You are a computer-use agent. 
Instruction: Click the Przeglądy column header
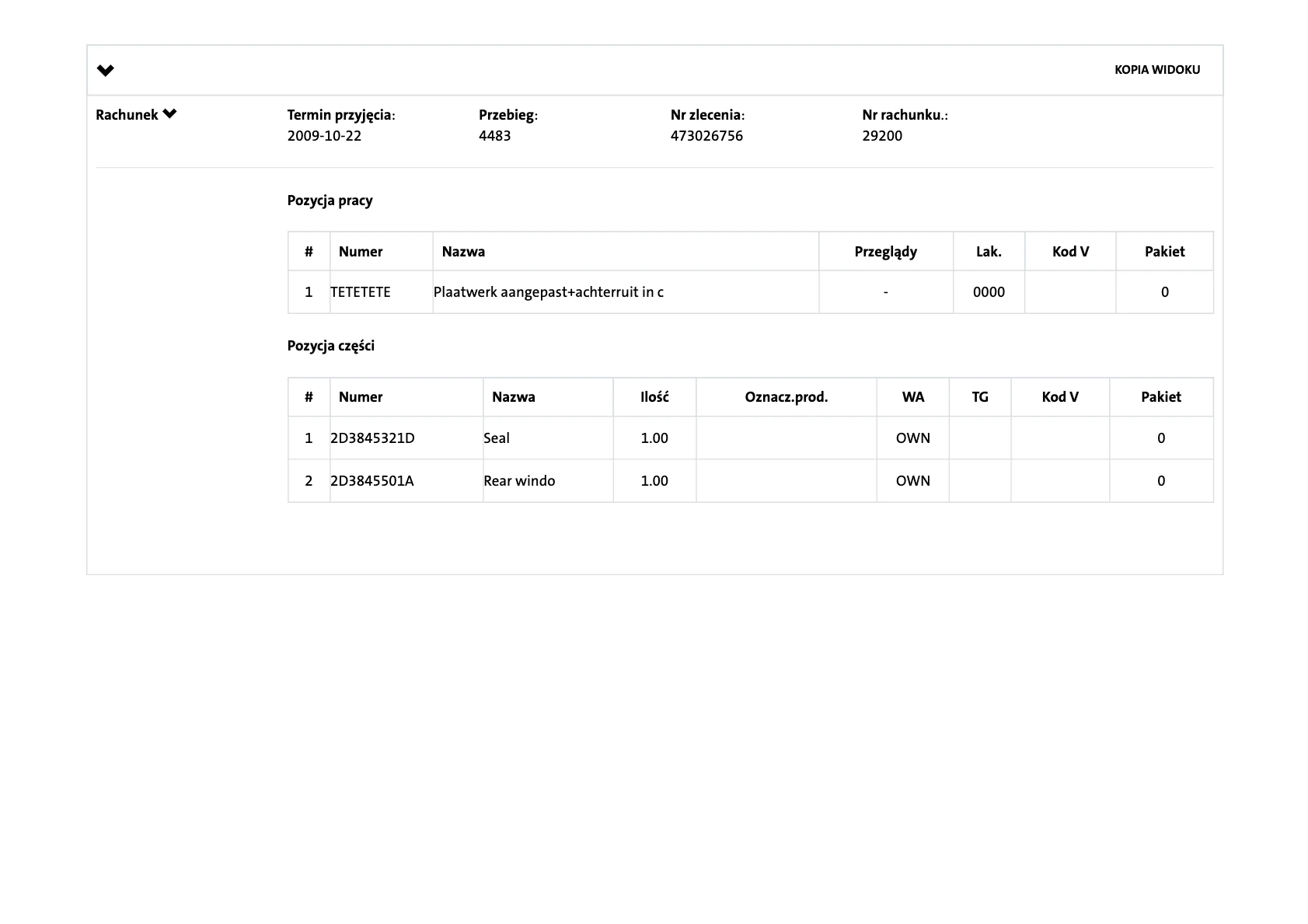[x=885, y=252]
